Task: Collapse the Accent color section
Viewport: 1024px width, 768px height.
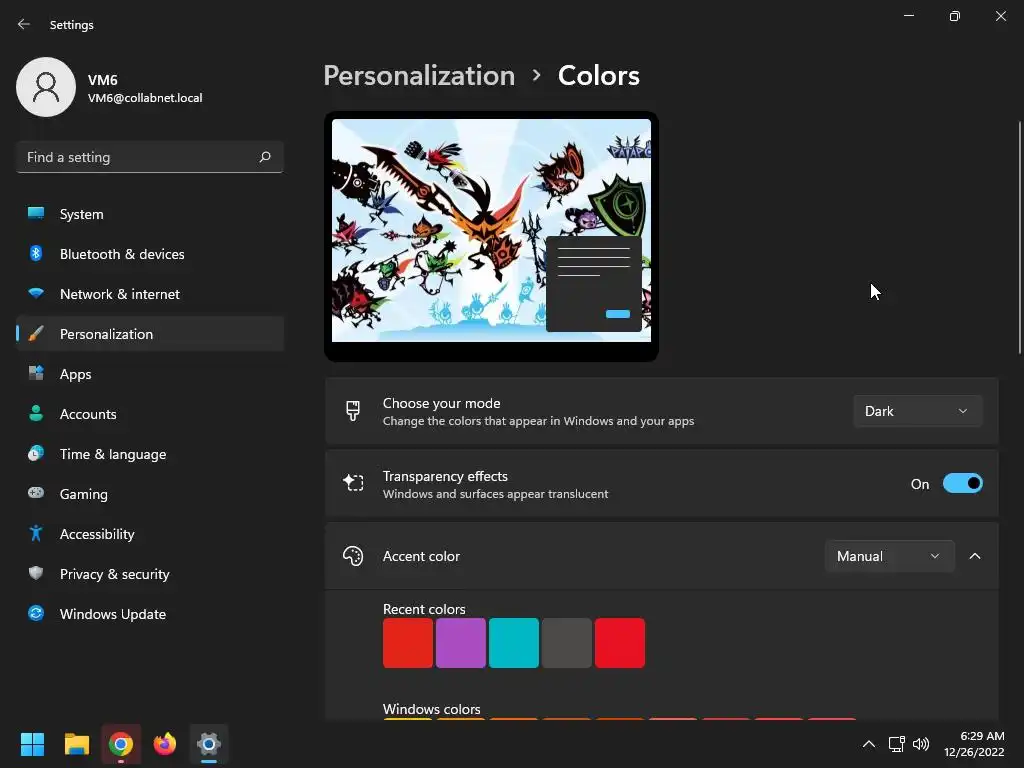Action: [x=974, y=556]
